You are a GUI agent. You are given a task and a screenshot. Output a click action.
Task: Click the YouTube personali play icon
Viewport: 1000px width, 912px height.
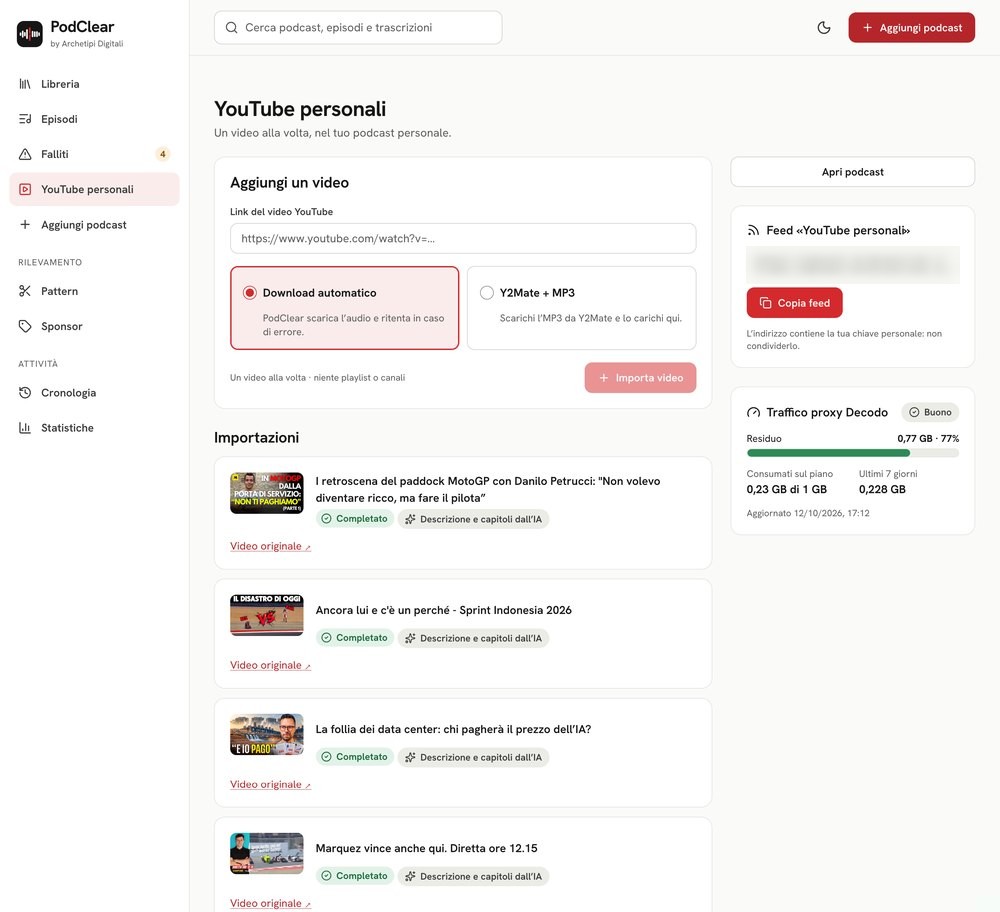(x=25, y=189)
